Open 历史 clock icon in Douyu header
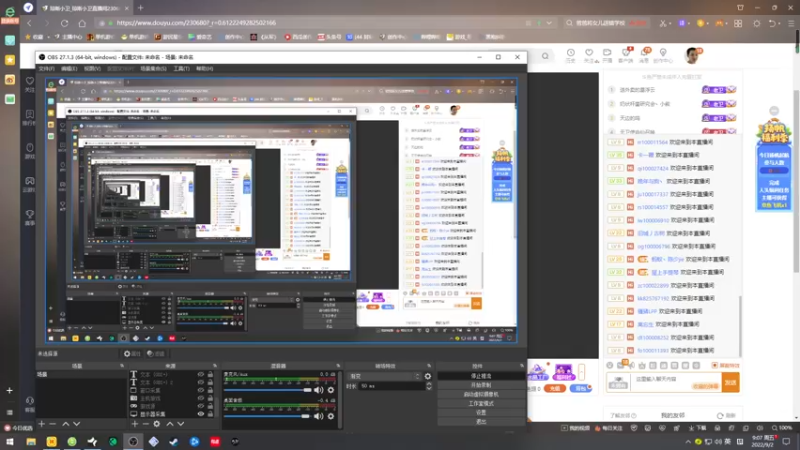The height and width of the screenshot is (450, 800). (x=570, y=55)
